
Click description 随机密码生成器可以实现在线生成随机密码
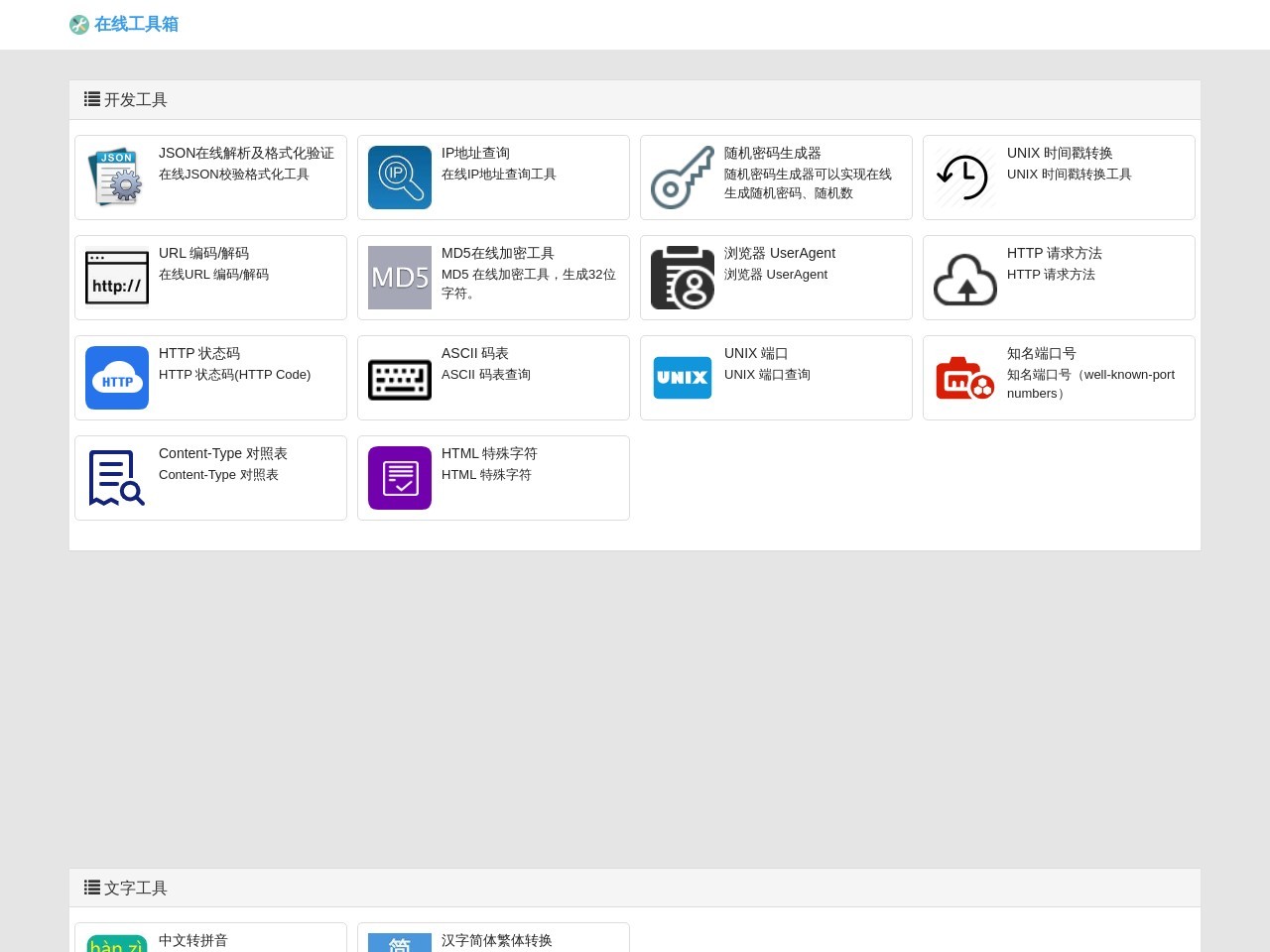808,183
